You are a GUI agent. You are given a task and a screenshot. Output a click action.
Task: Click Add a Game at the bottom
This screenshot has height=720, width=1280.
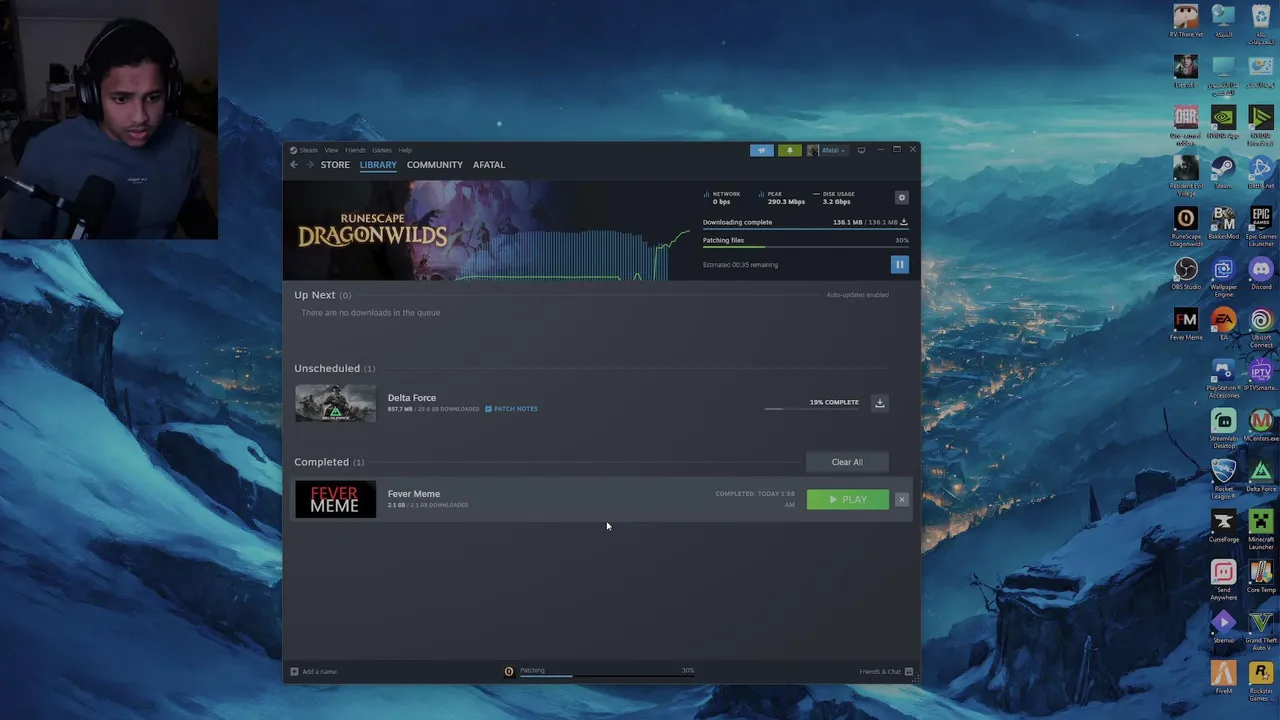pos(314,671)
